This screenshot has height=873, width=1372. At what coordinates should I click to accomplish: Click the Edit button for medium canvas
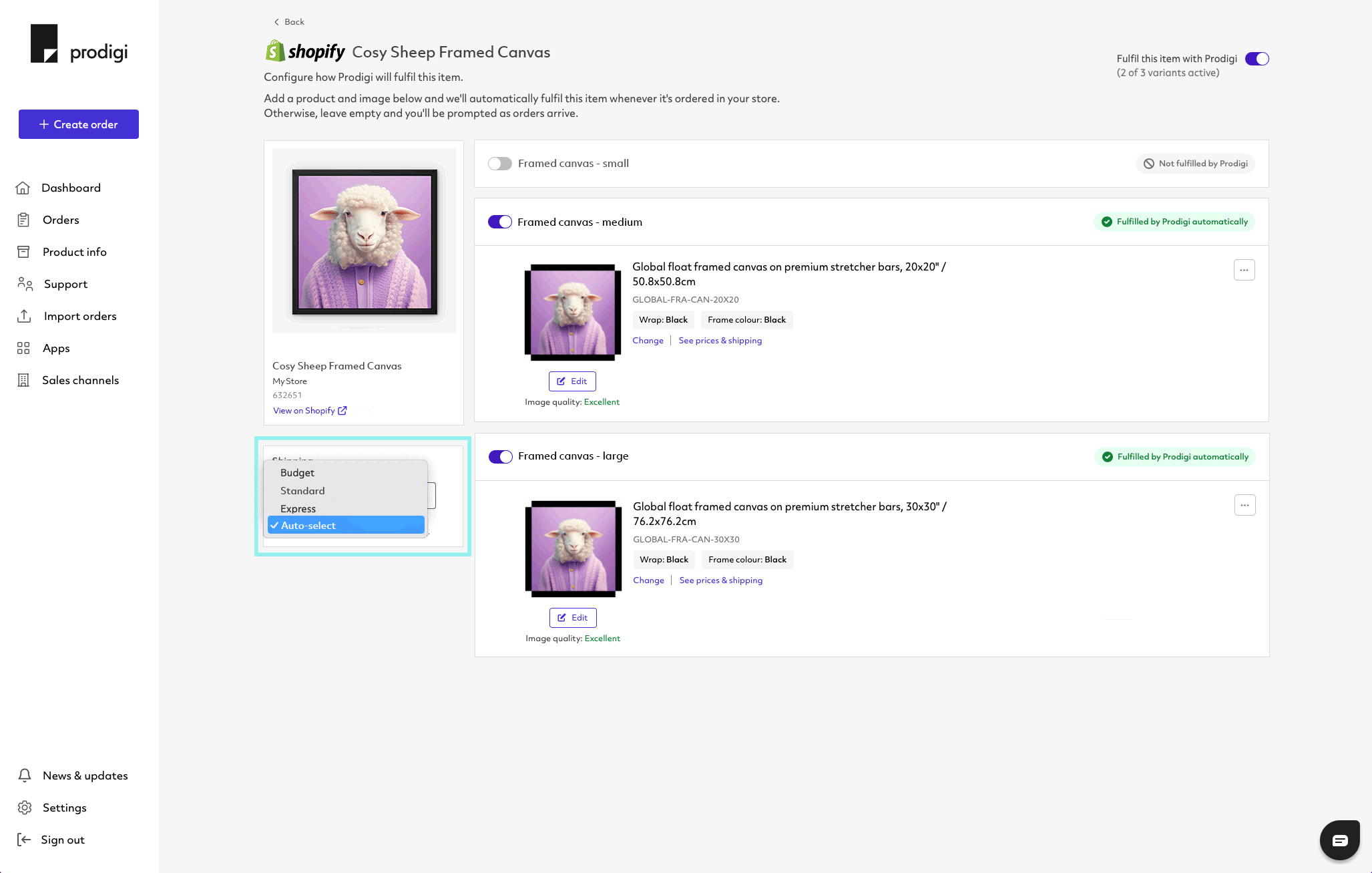pyautogui.click(x=572, y=381)
